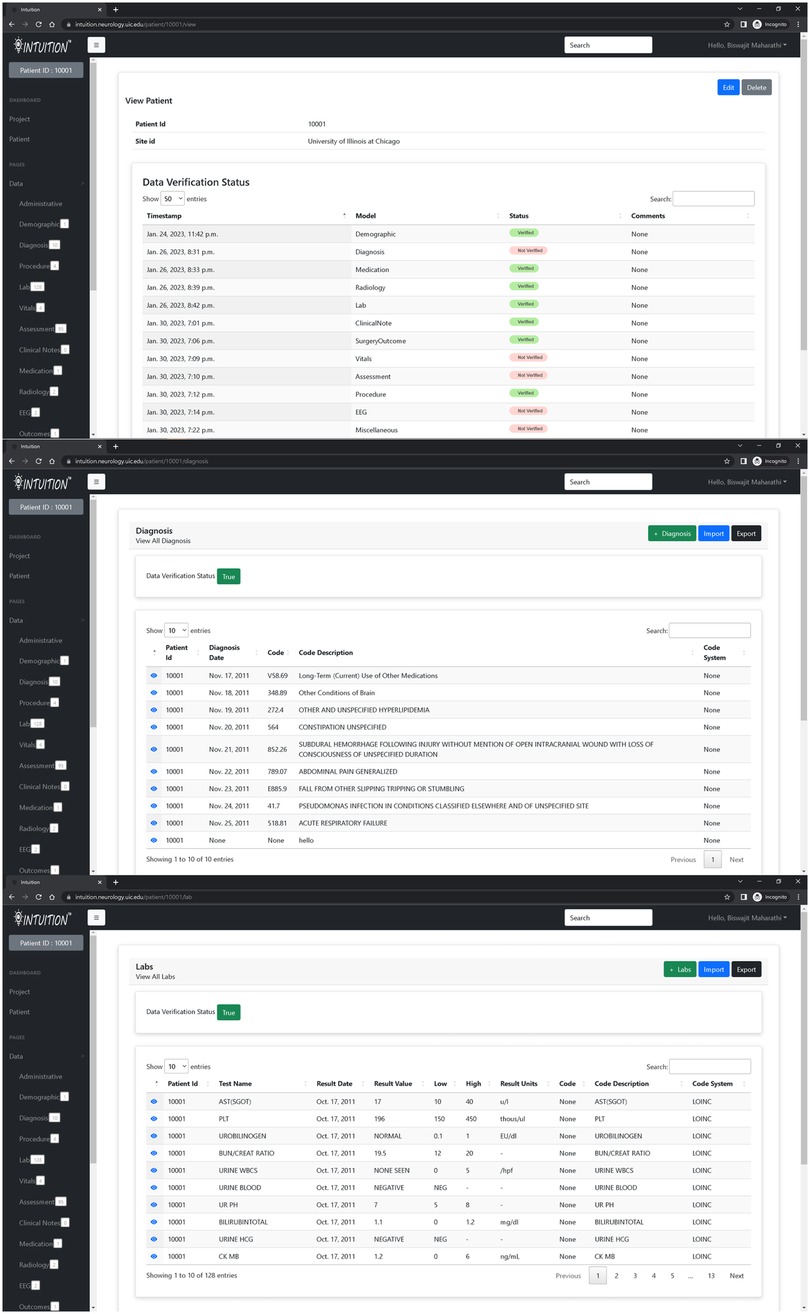Screen dimensions: 810x1314
Task: Click the eye icon for SUBDURAL HEMORRHAGE row
Action: click(154, 749)
